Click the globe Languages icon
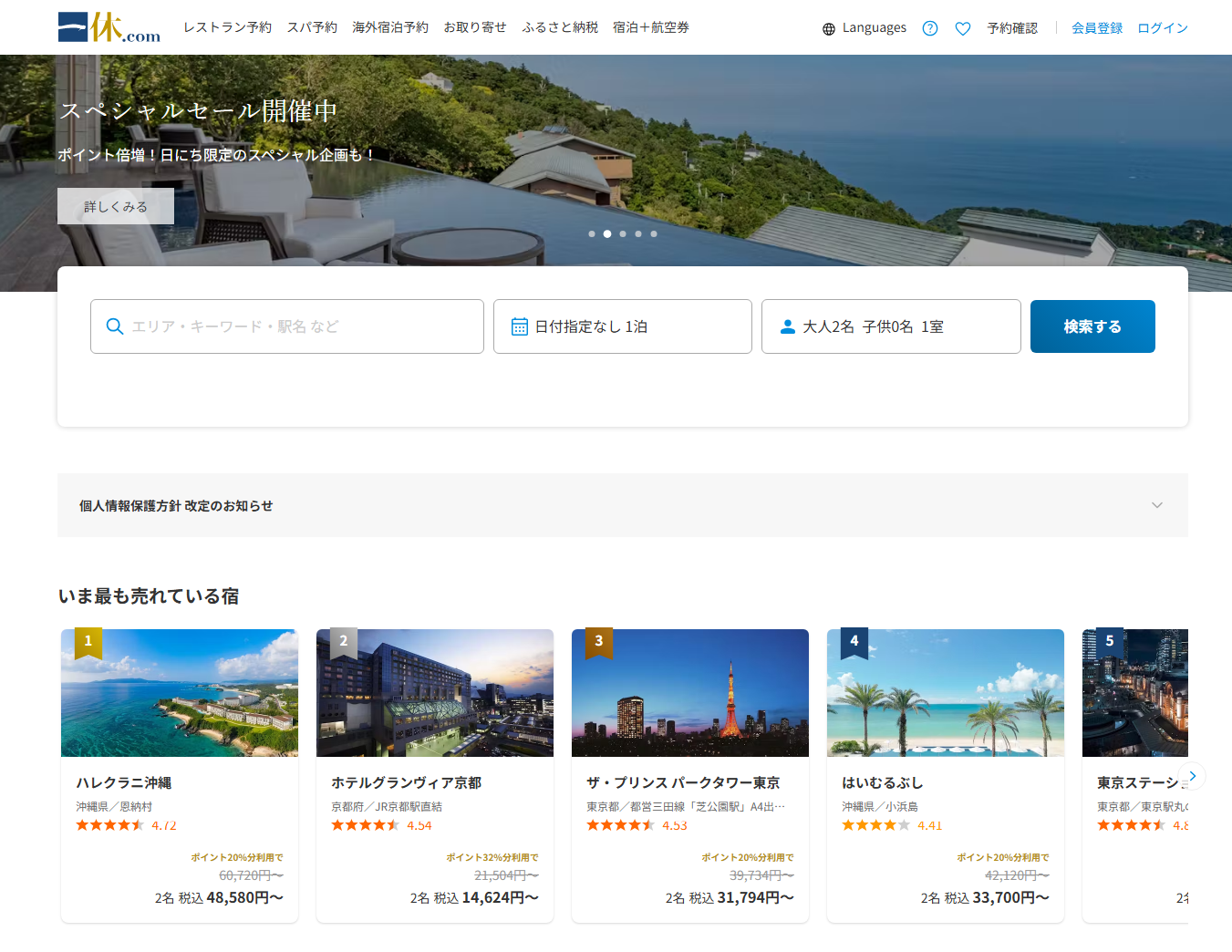 (828, 29)
